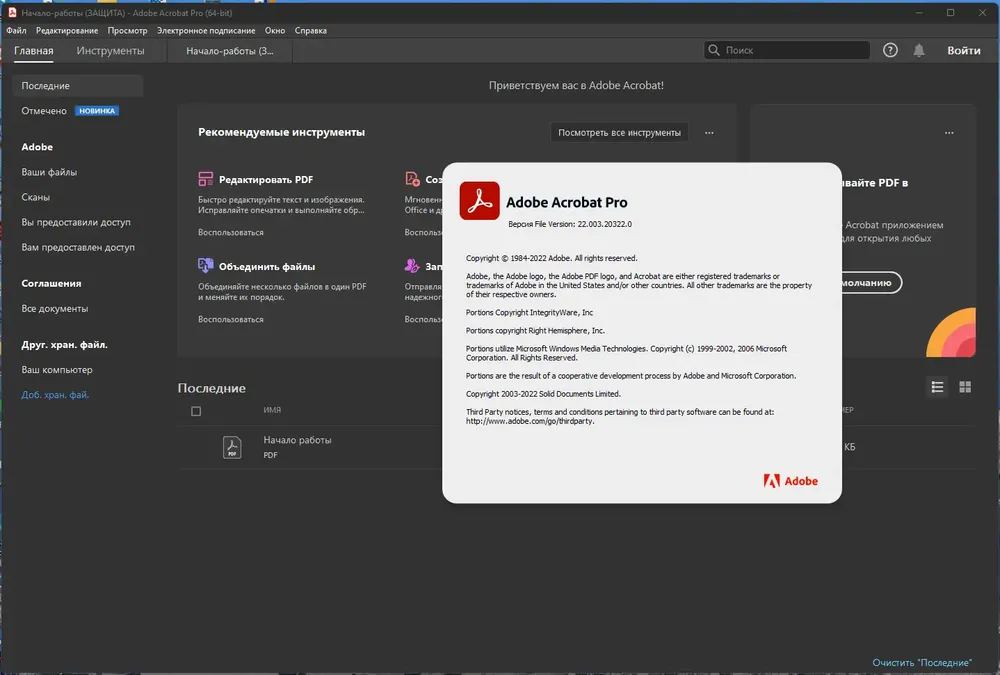The image size is (1000, 675).
Task: Click Воспользоваться under Редактировать PDF
Action: [231, 232]
